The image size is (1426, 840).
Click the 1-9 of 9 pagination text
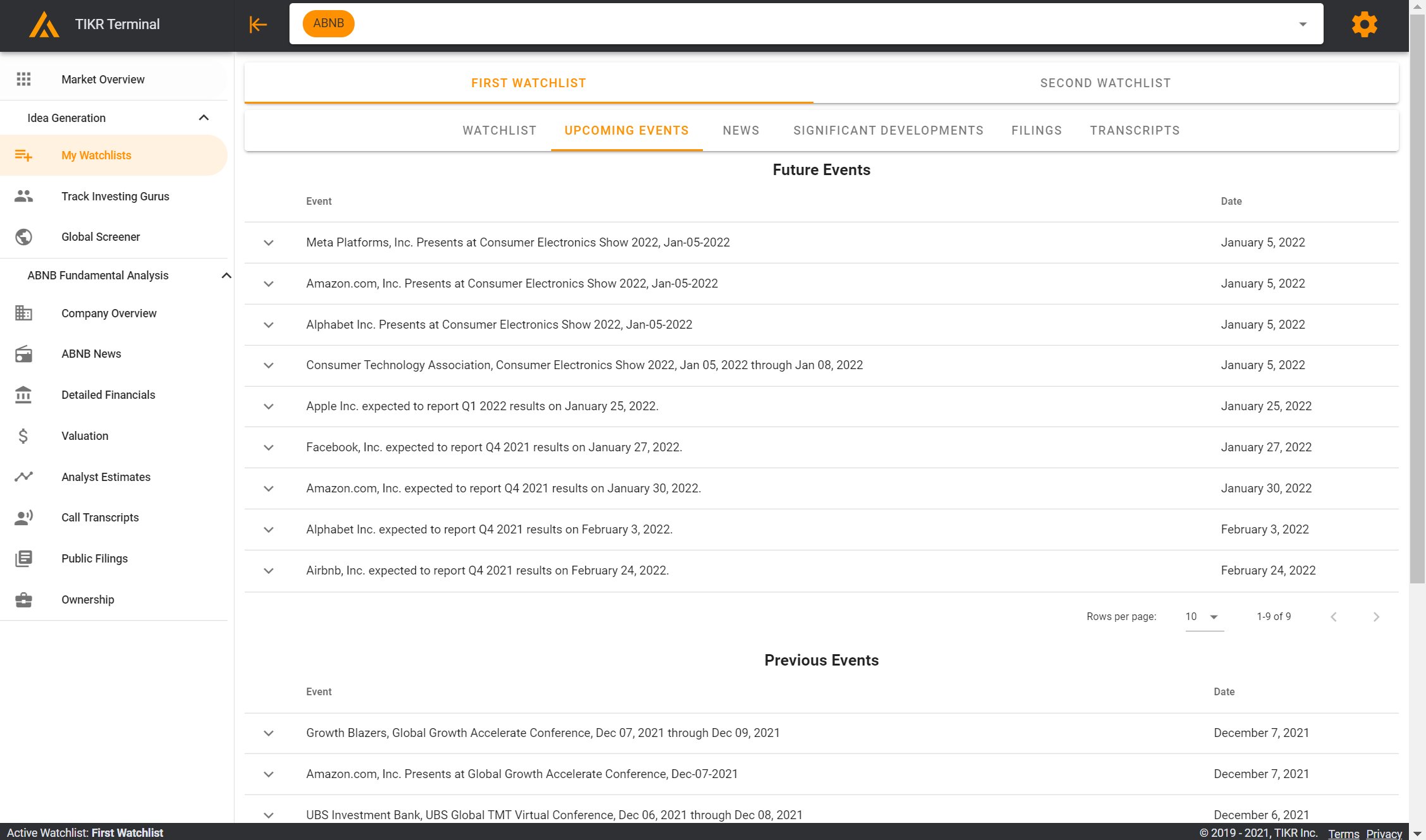click(1274, 617)
